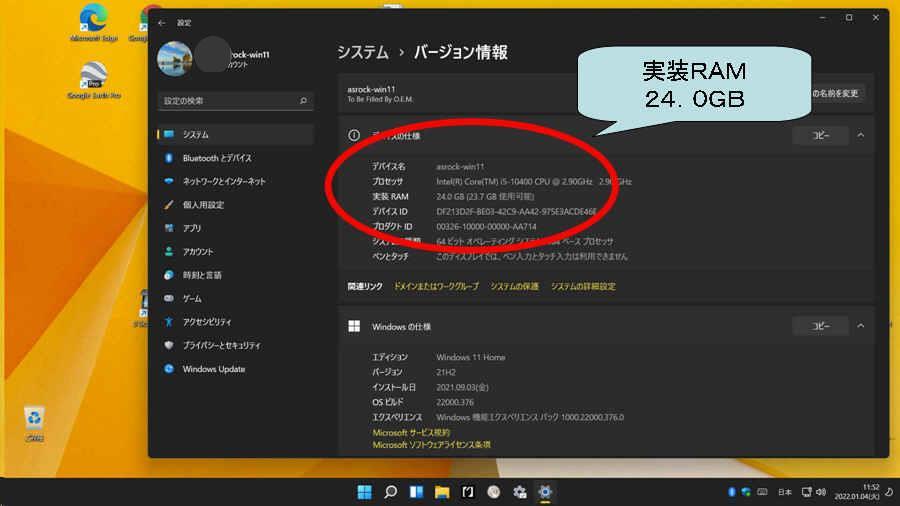Click the network icon in the sidebar
Viewport: 900px width, 506px height.
click(169, 181)
